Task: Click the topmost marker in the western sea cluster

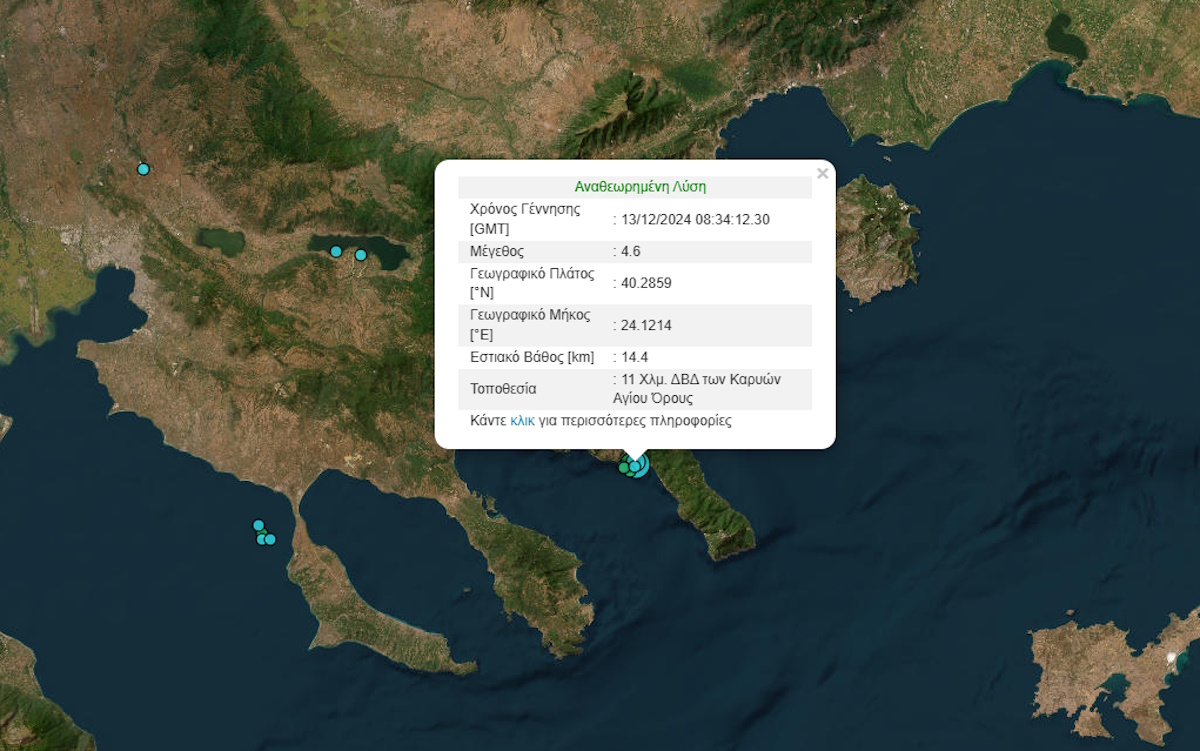Action: coord(258,525)
